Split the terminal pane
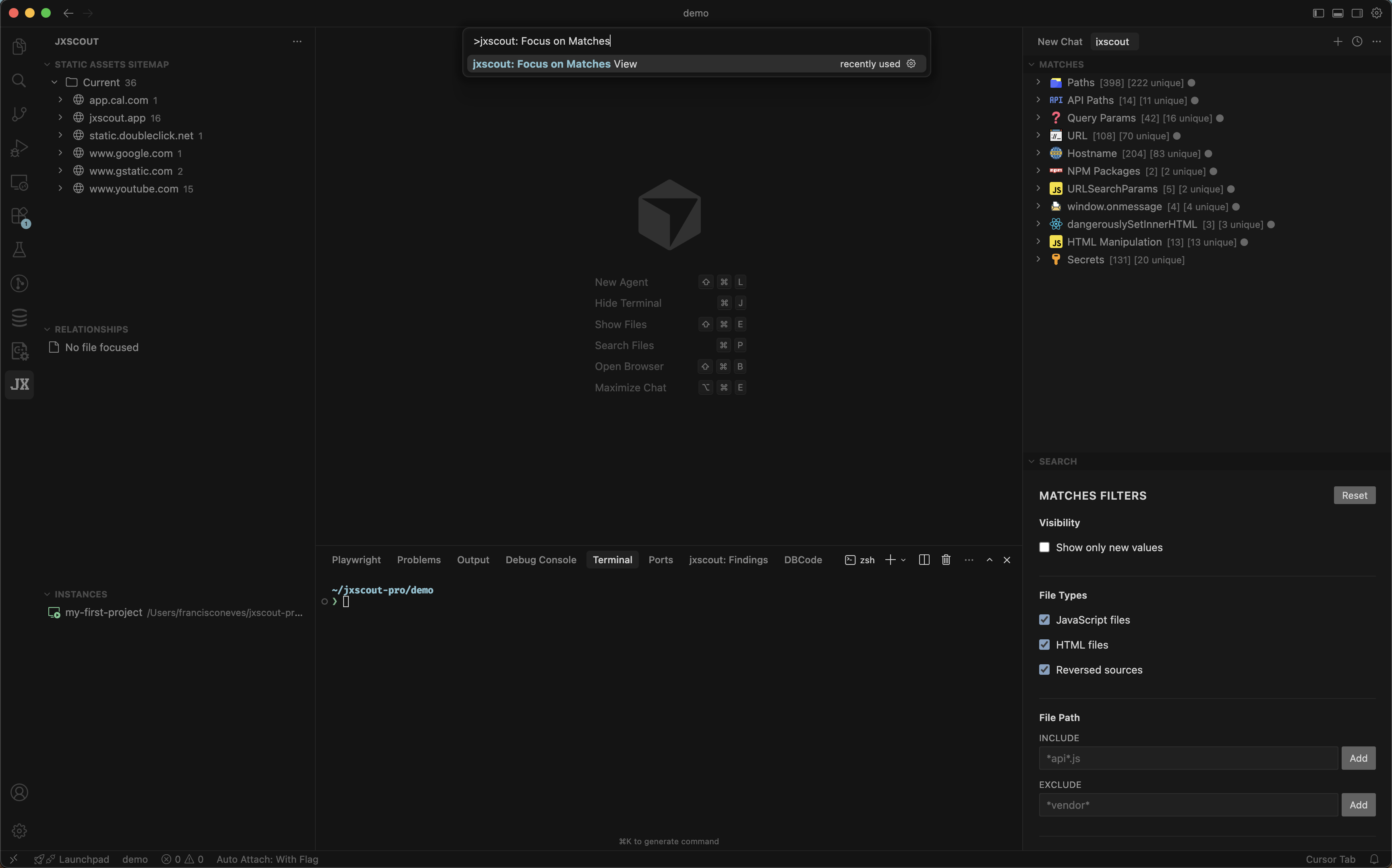Screen dimensions: 1392x868 924,560
